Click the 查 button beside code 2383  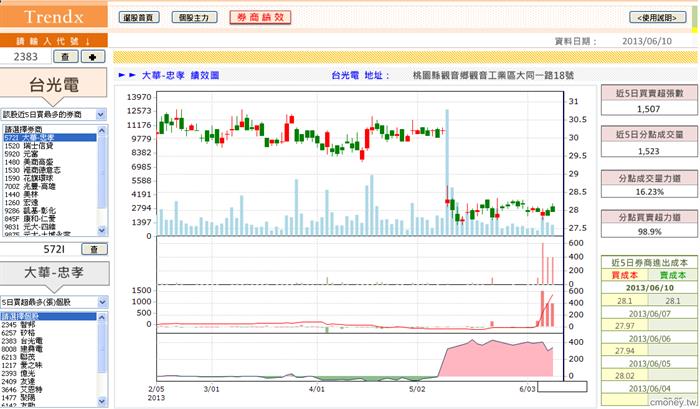[x=66, y=57]
